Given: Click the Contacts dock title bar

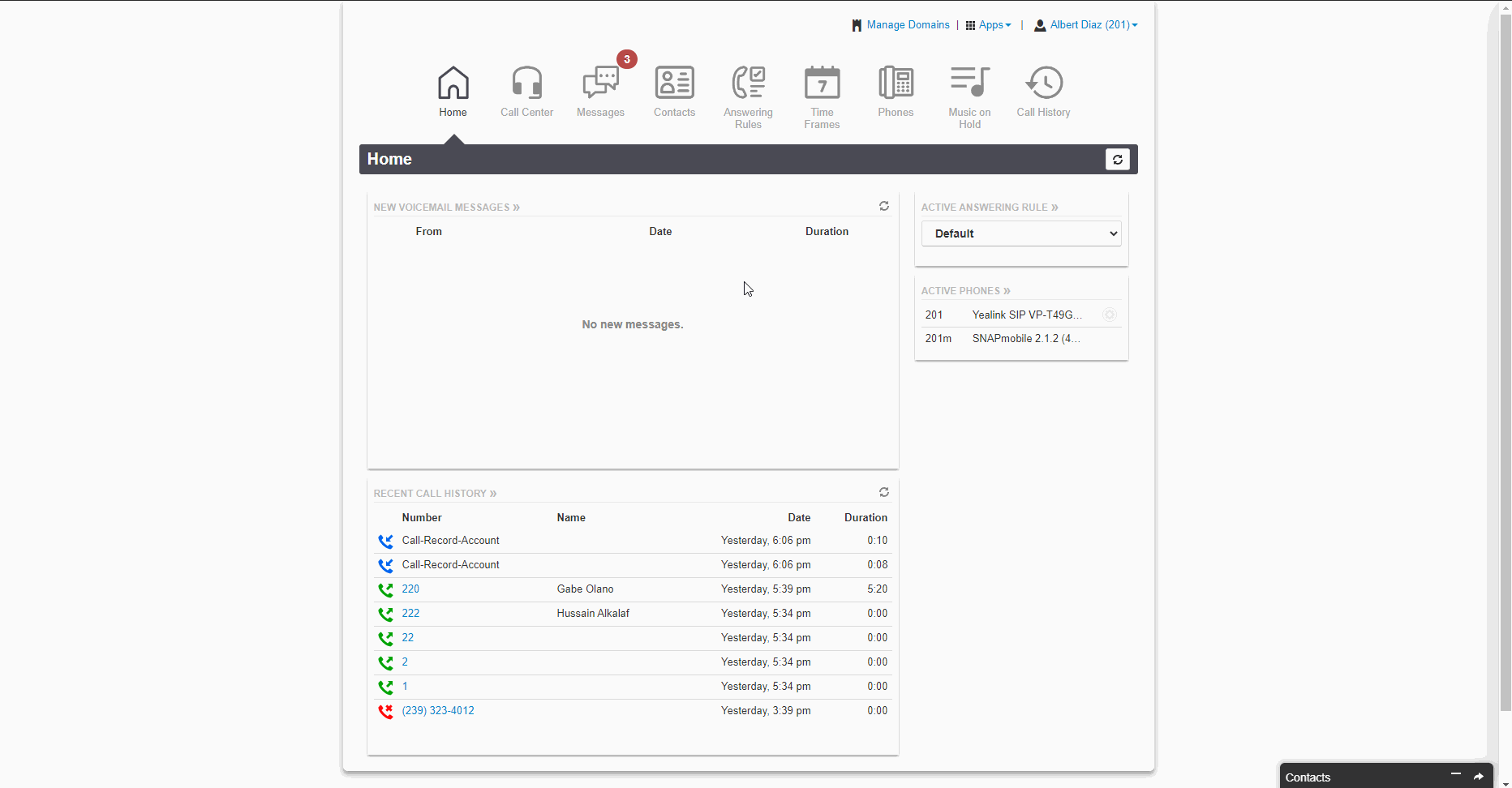Looking at the screenshot, I should [1386, 776].
